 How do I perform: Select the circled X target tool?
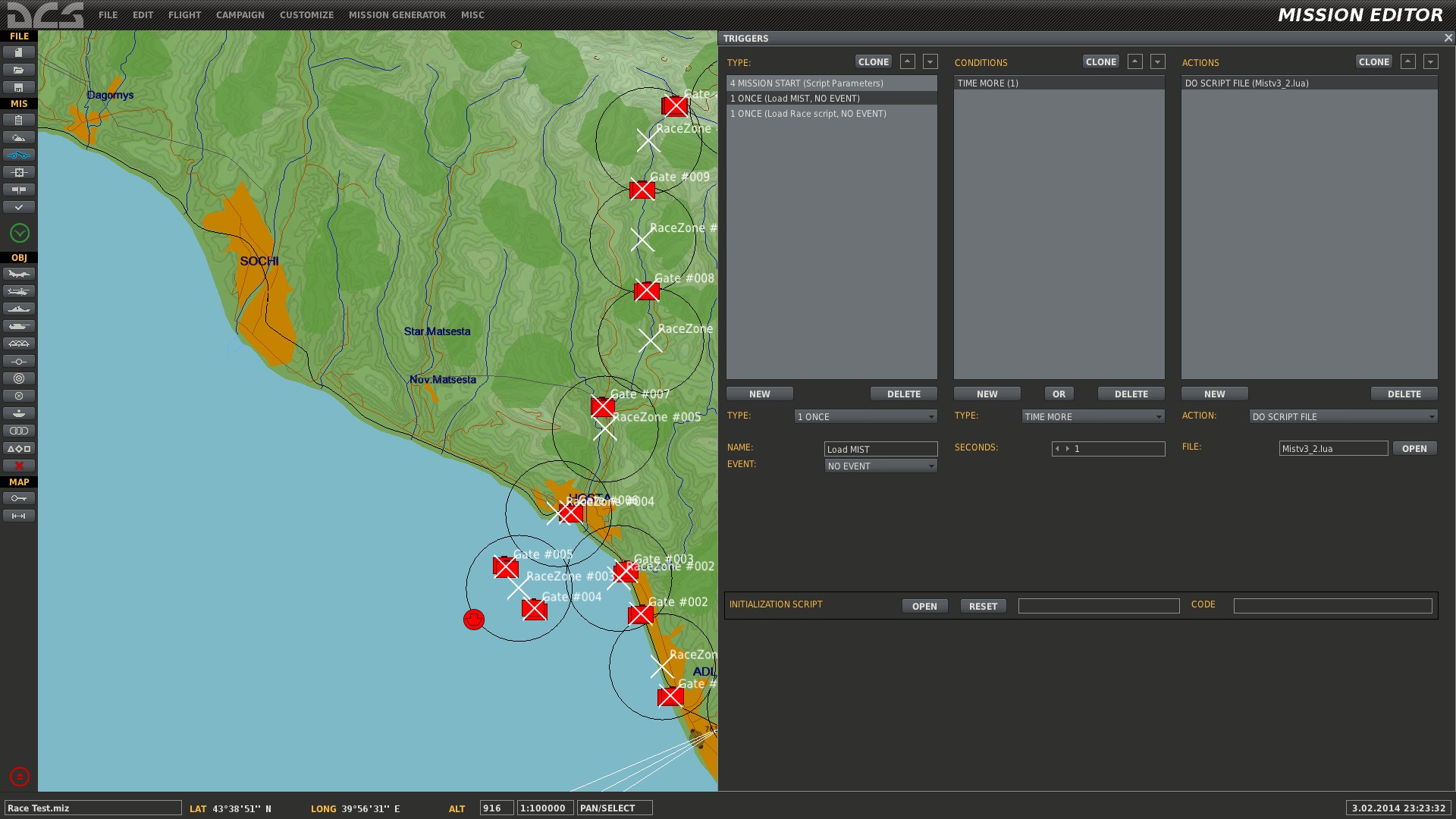tap(19, 396)
